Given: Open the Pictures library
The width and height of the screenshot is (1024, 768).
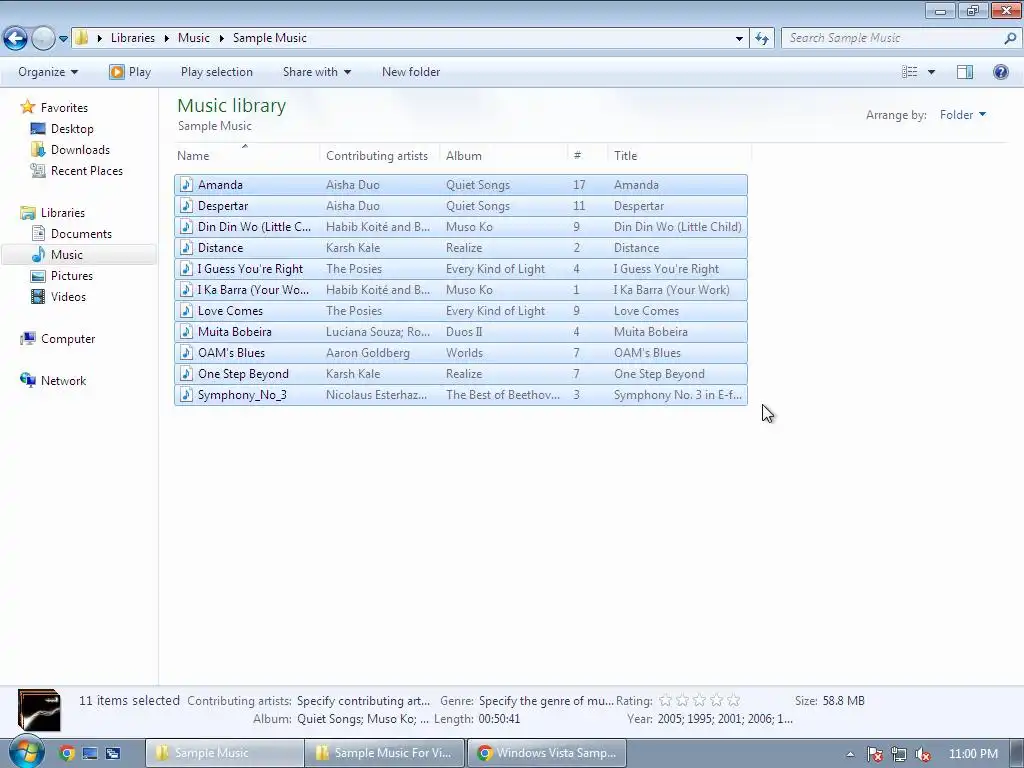Looking at the screenshot, I should pos(72,276).
